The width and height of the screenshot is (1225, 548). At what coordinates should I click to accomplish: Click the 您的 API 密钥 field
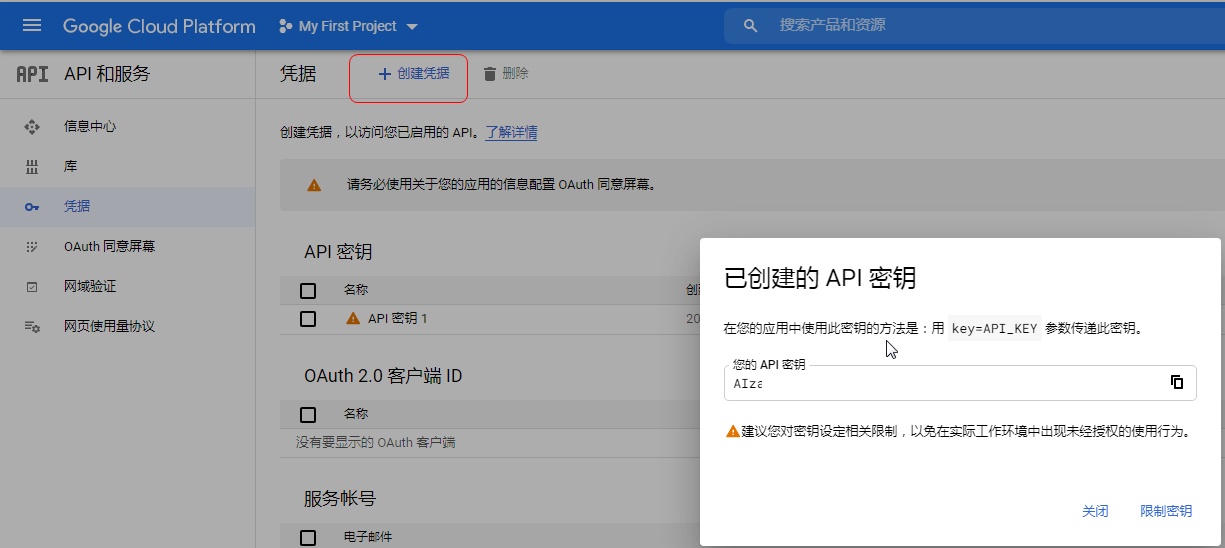tap(960, 383)
